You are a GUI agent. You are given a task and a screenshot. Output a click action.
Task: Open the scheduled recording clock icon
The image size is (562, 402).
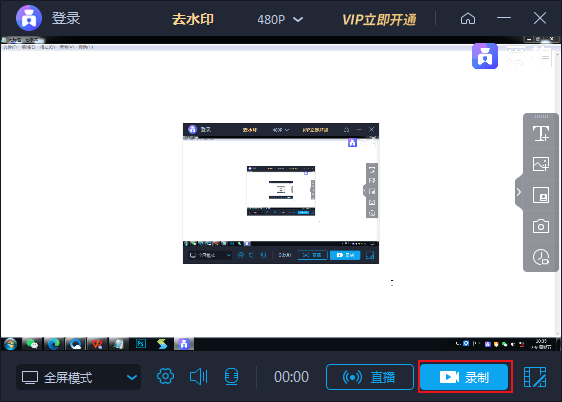click(x=541, y=257)
